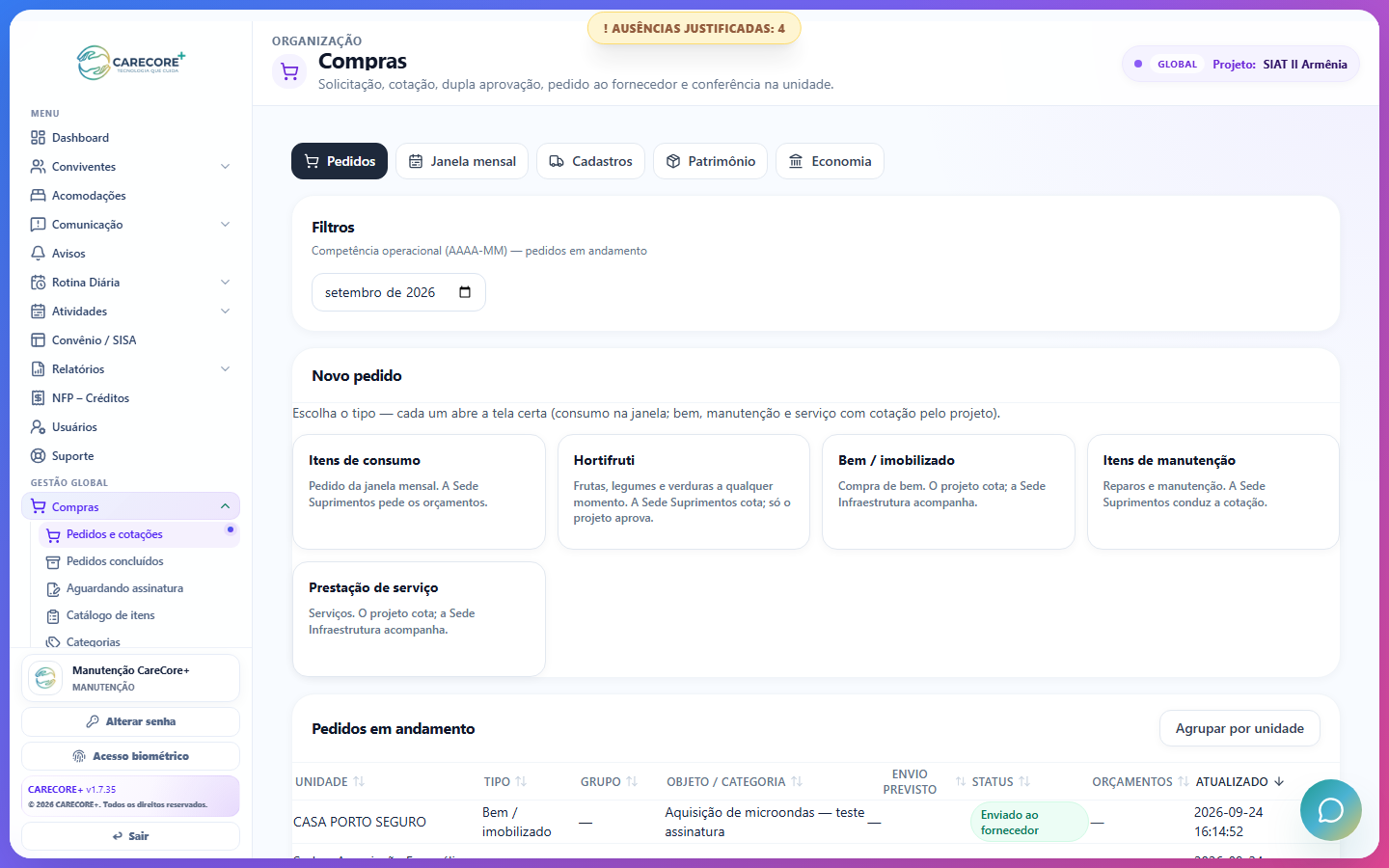Open Avisos bell icon
1389x868 pixels.
point(38,254)
